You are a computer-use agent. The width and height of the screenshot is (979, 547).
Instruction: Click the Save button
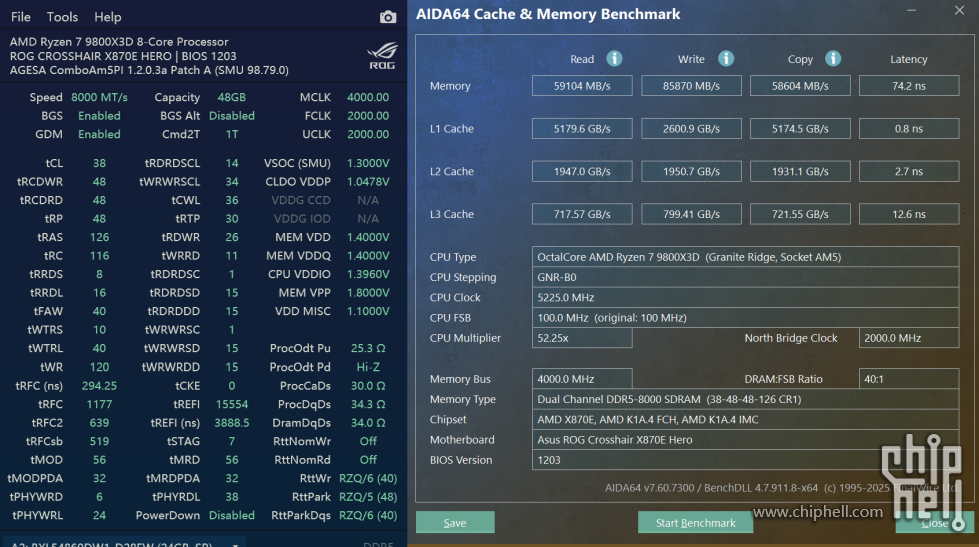(455, 523)
